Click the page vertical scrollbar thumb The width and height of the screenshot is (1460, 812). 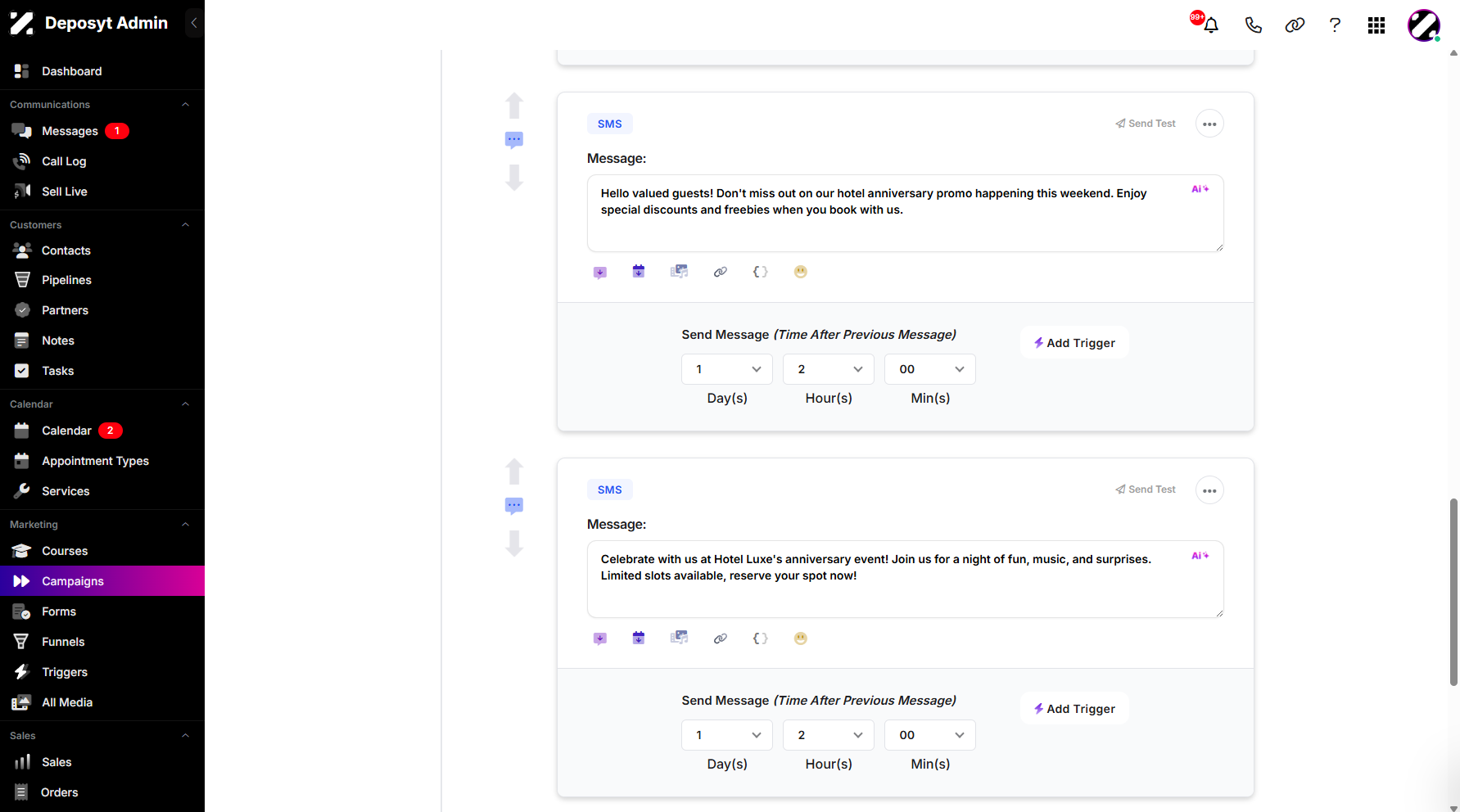point(1454,592)
